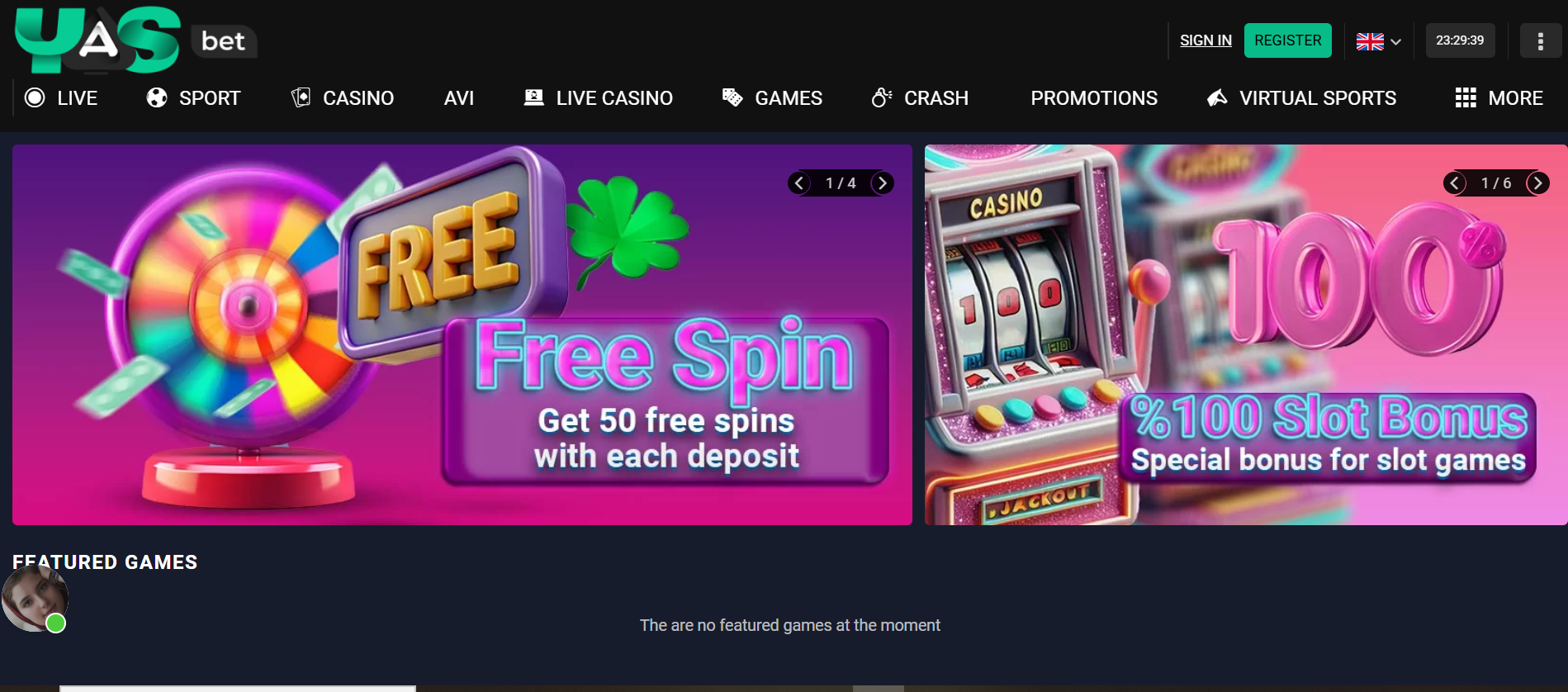Click the YAS bet logo

[x=136, y=40]
